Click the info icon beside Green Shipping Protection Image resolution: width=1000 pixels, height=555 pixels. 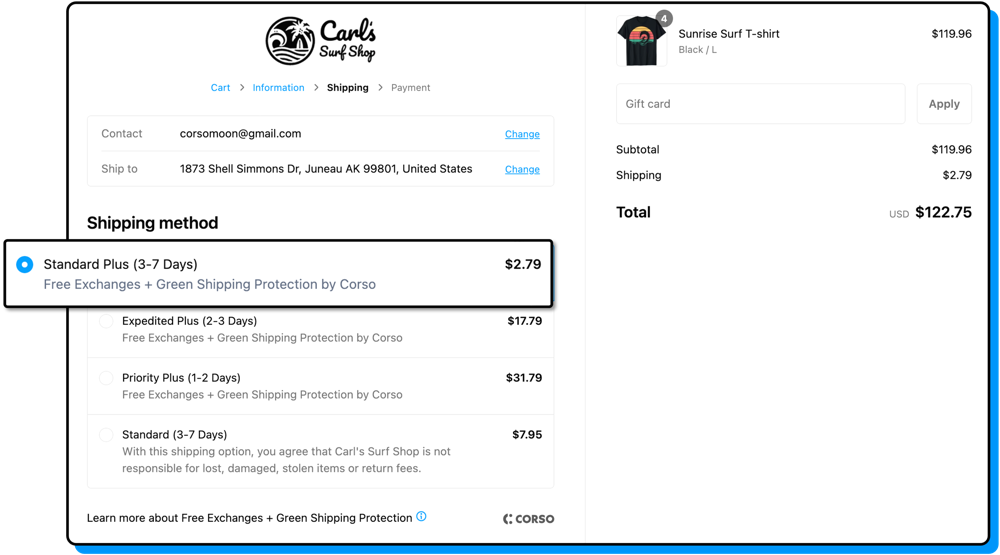pos(421,517)
